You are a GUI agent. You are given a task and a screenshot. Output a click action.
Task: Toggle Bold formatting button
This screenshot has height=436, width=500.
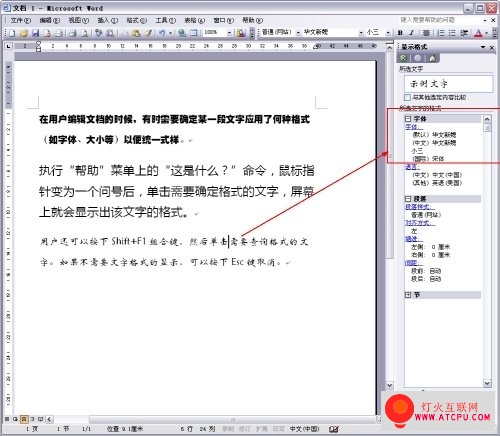point(400,33)
